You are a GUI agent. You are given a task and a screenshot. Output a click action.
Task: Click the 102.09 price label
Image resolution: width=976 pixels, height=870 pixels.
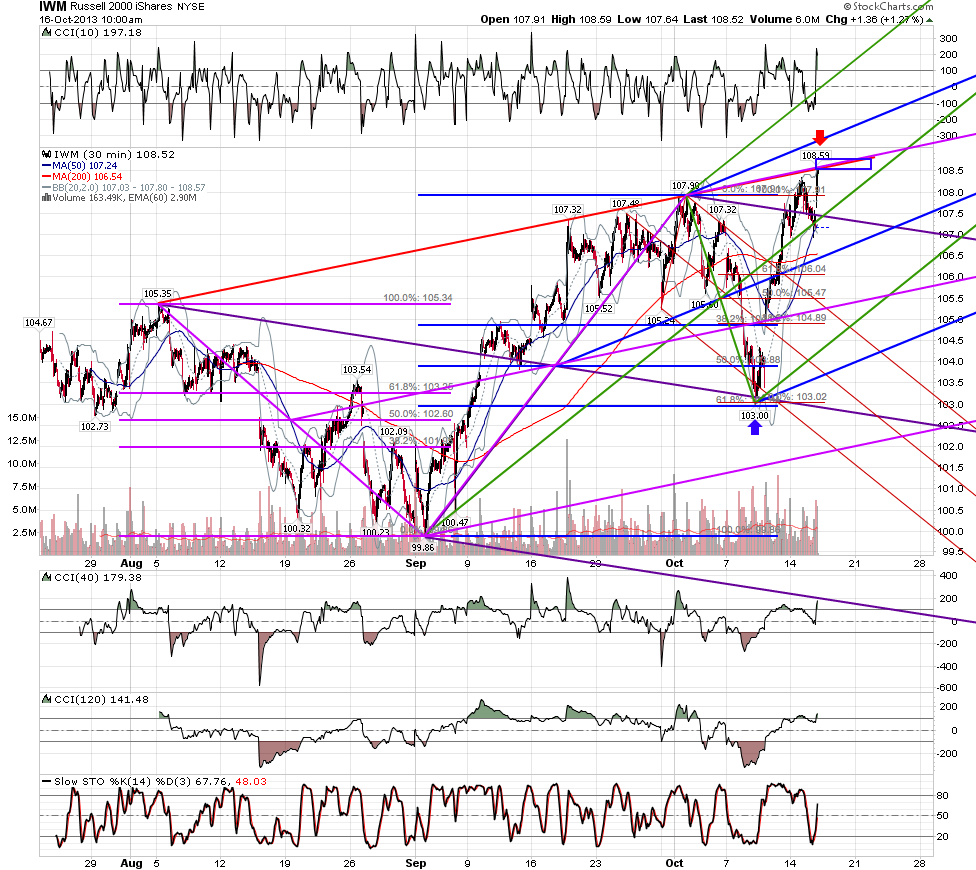point(394,431)
